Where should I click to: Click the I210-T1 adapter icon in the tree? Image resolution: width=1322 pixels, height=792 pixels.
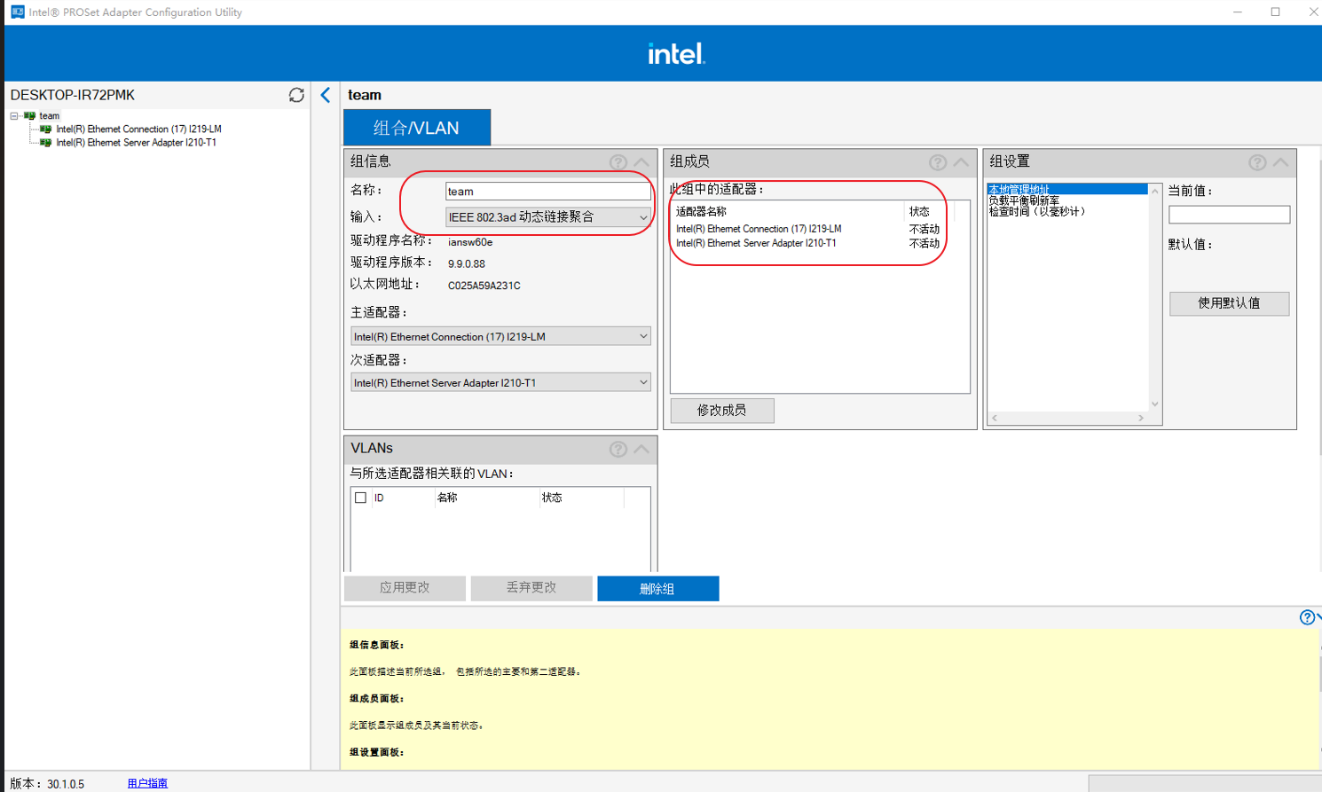click(46, 142)
